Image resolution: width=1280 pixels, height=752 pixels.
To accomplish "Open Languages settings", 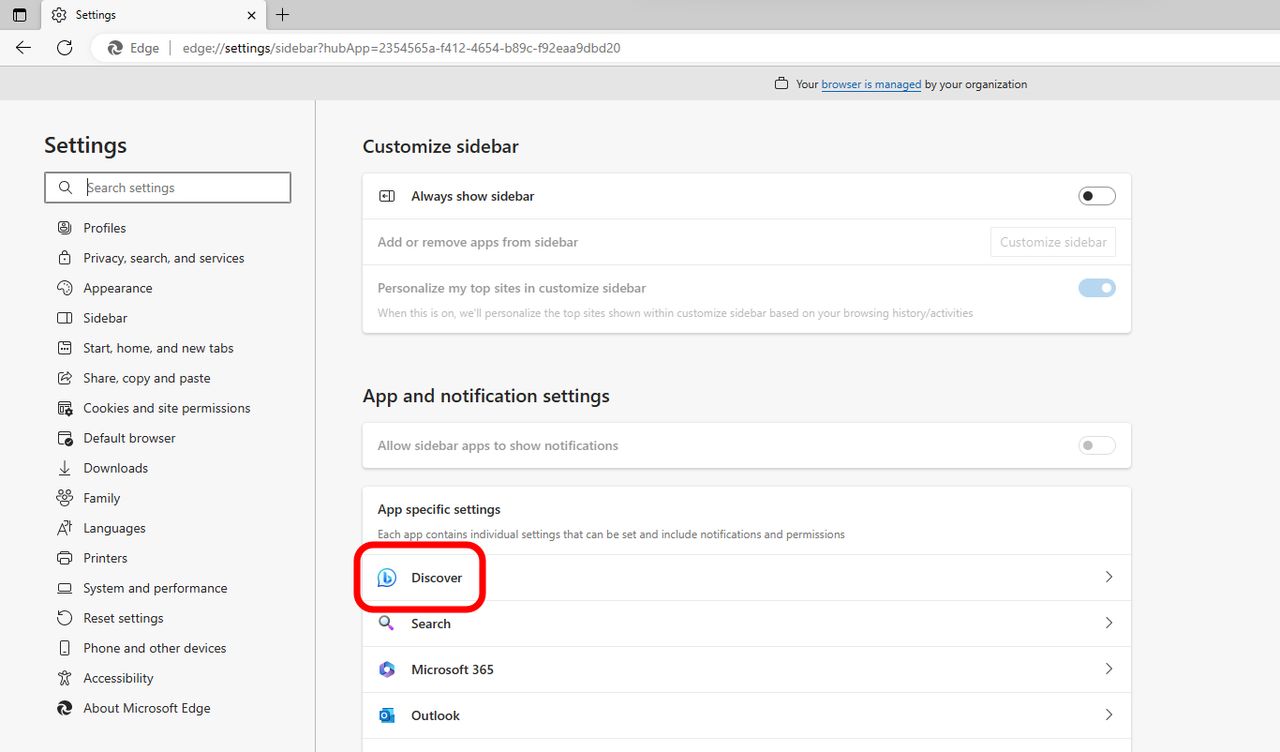I will (114, 528).
